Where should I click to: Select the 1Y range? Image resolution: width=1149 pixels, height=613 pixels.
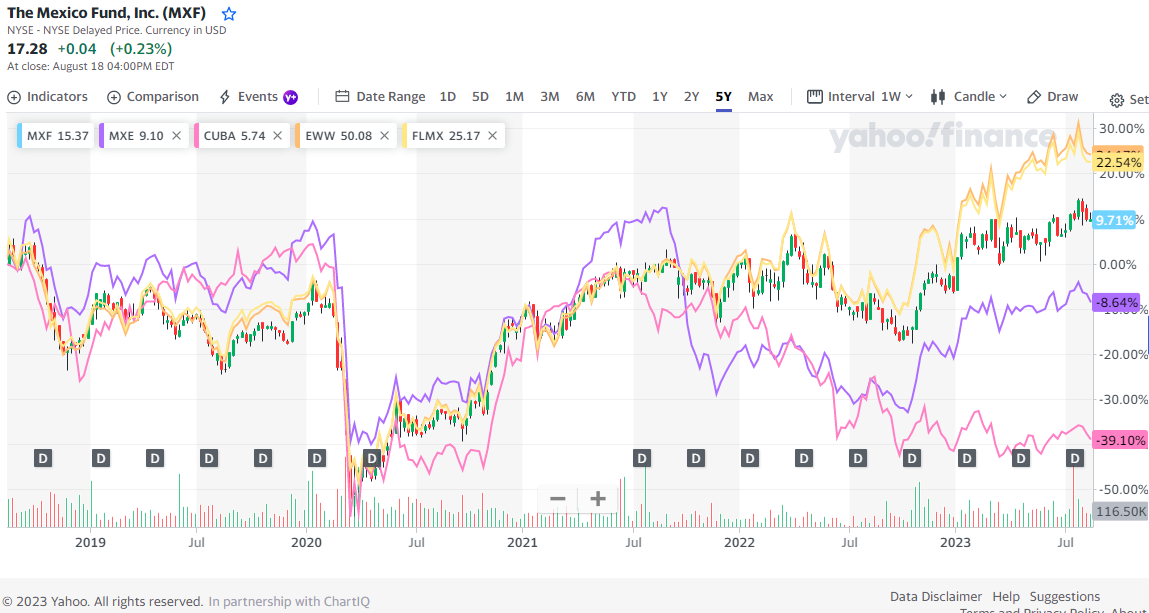[x=660, y=97]
